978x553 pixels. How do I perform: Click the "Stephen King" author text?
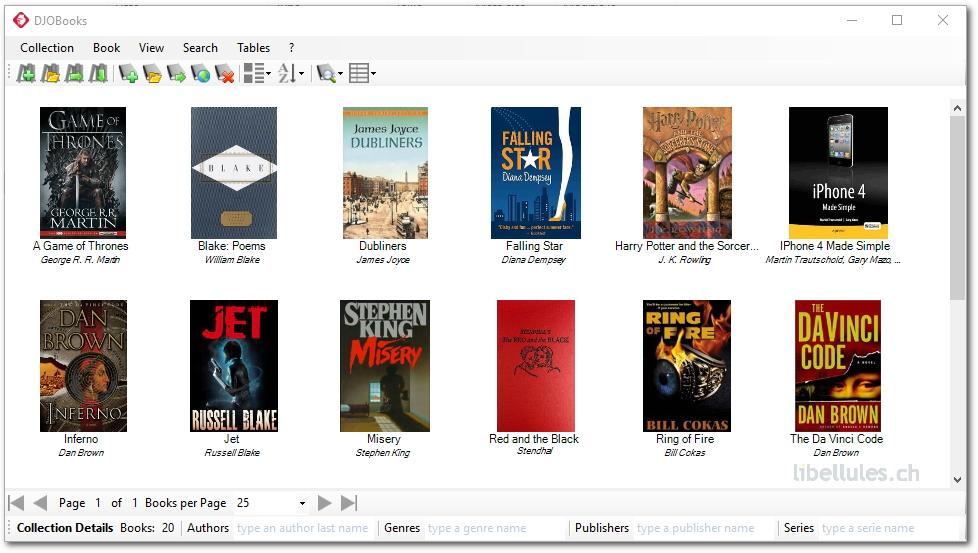click(383, 453)
